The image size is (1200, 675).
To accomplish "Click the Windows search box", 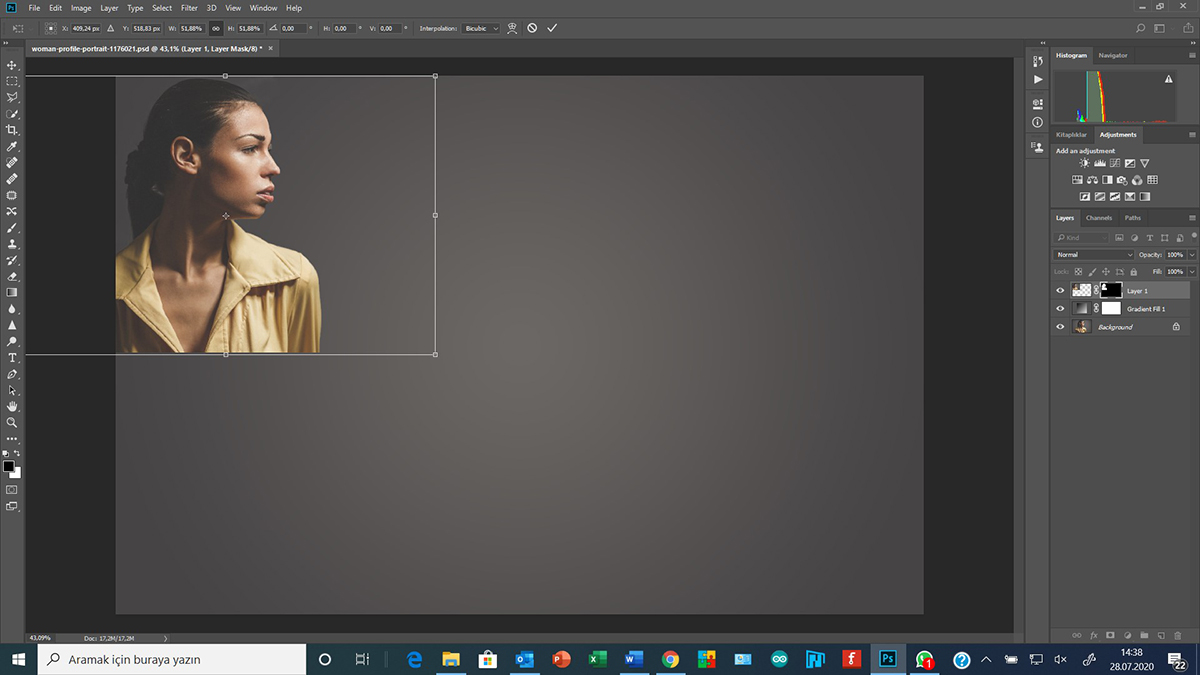I will pyautogui.click(x=172, y=660).
